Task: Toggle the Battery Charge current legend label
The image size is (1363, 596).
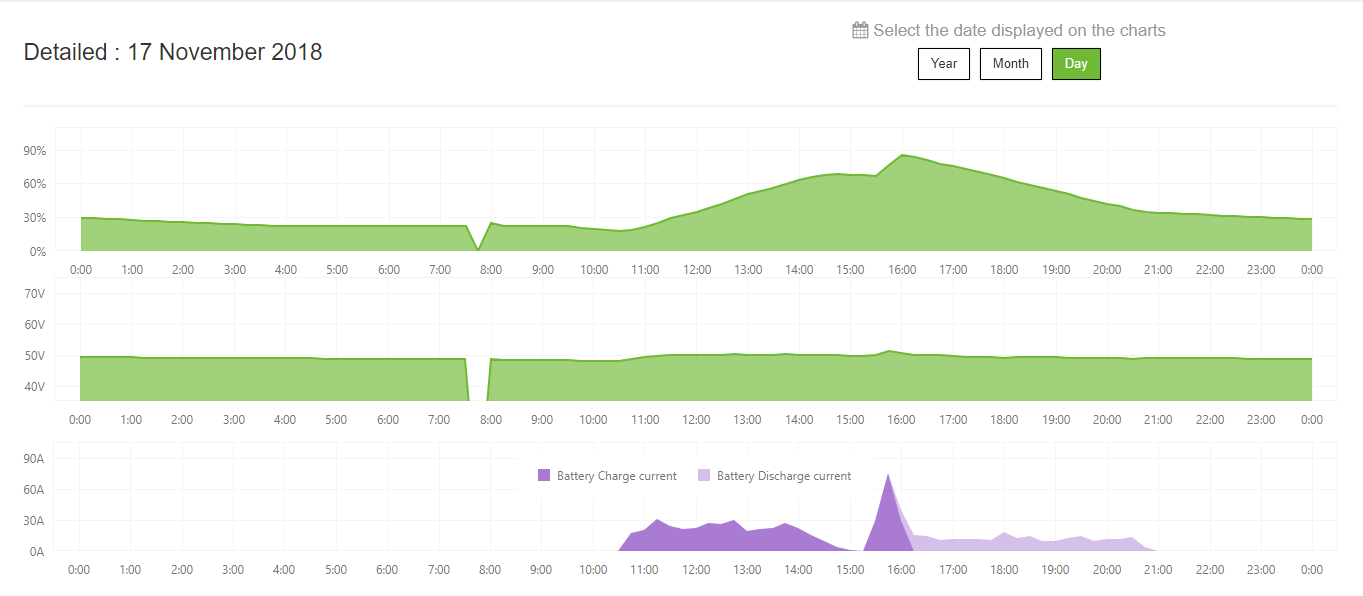Action: [616, 476]
